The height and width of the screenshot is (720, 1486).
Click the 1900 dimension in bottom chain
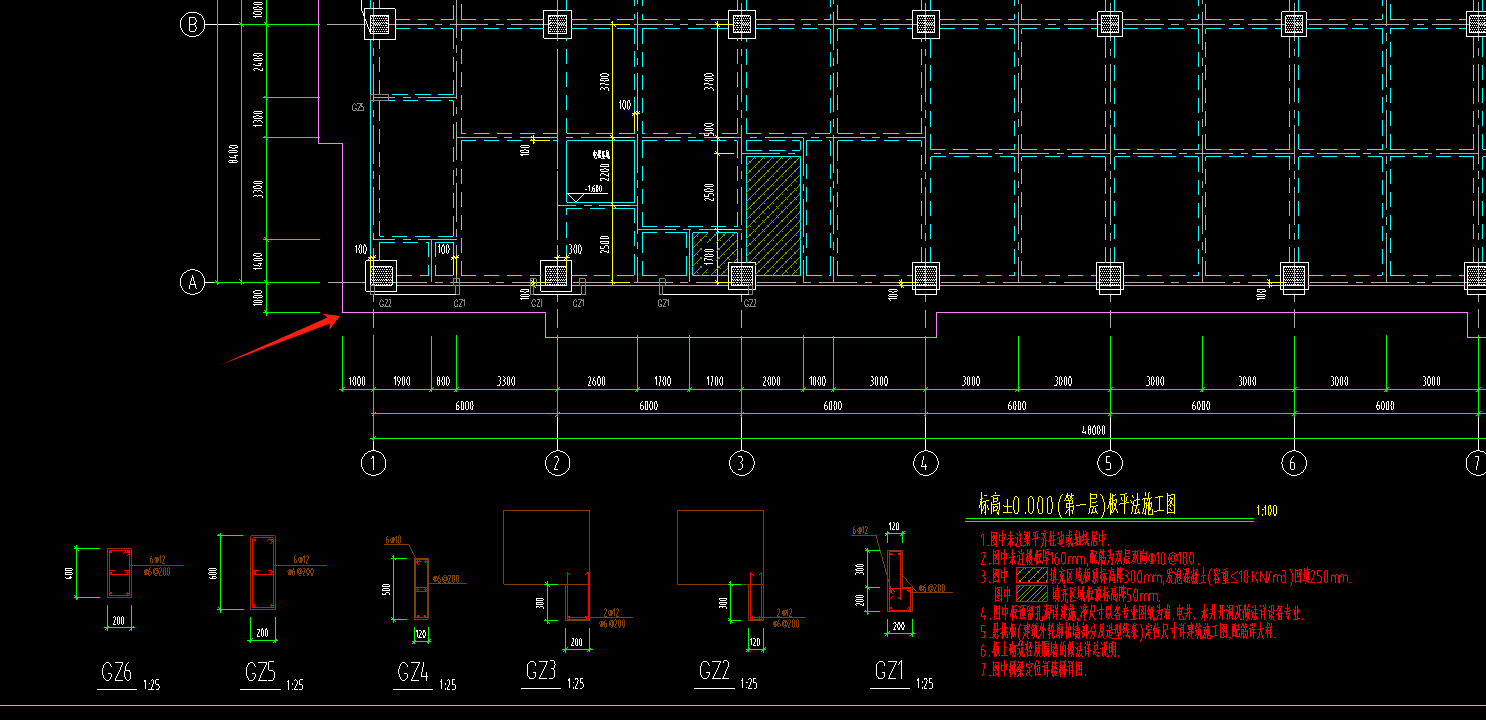pos(402,381)
